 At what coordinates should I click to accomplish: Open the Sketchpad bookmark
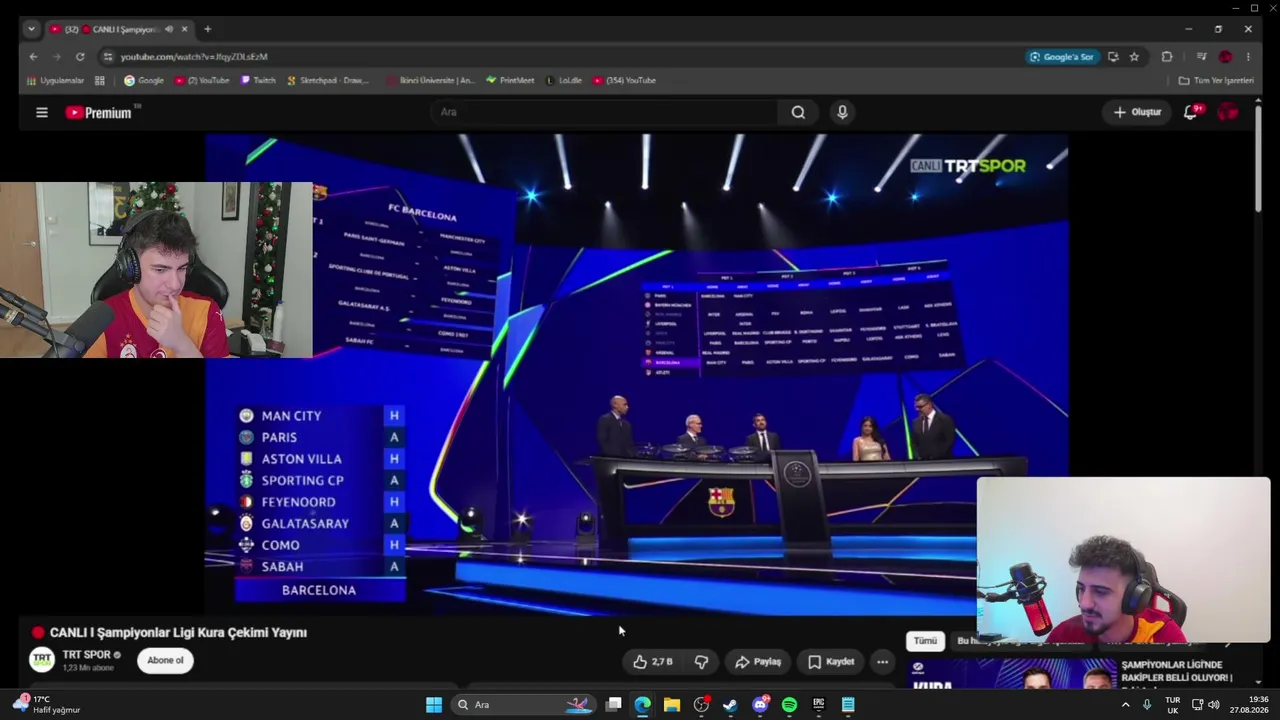(328, 80)
